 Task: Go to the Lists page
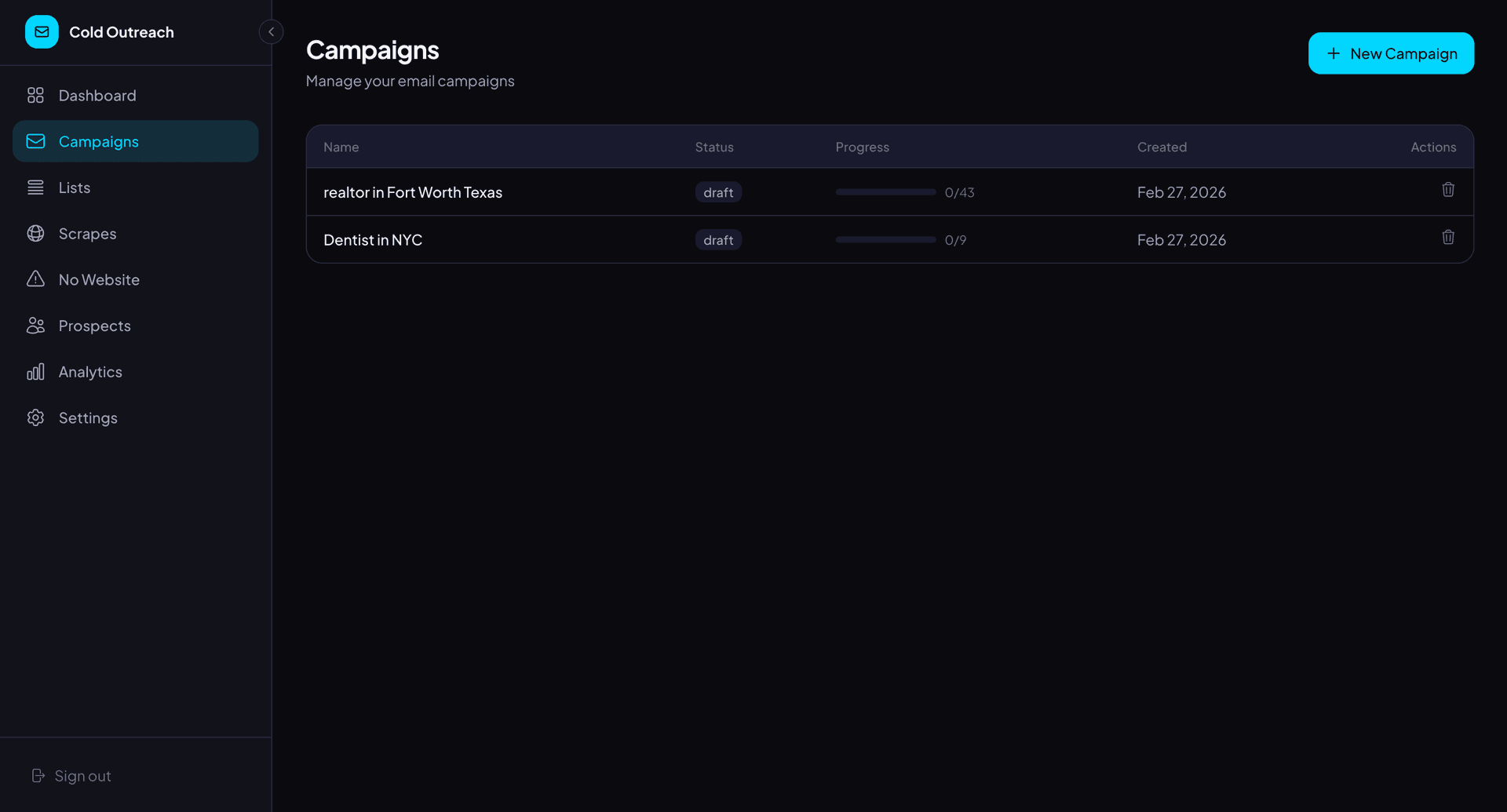(75, 188)
